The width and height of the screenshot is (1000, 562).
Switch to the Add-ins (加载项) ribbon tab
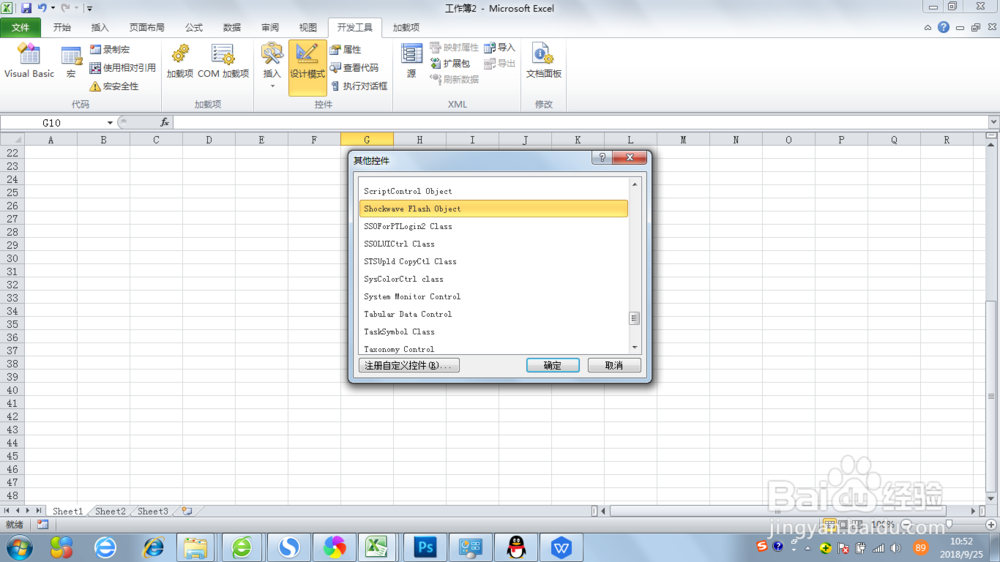pyautogui.click(x=406, y=27)
